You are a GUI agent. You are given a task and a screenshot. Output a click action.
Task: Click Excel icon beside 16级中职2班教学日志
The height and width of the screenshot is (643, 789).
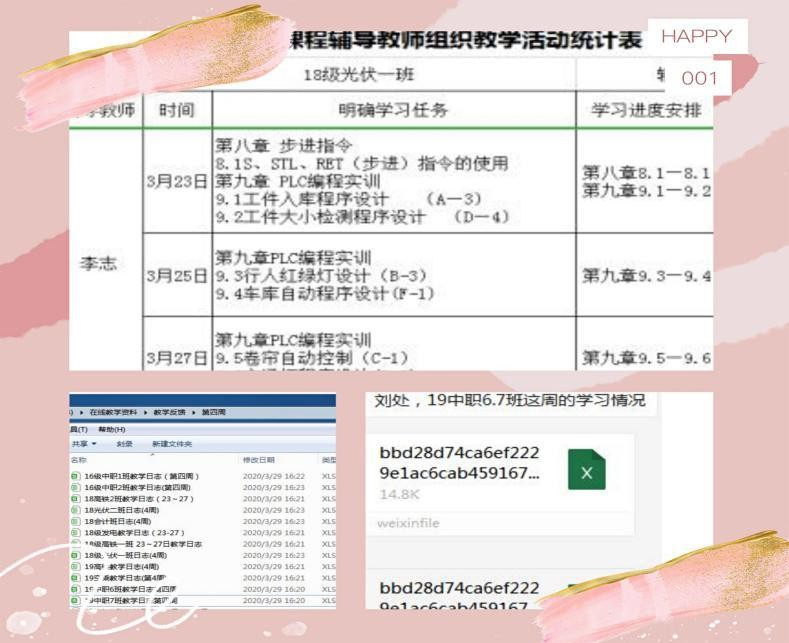coord(76,487)
